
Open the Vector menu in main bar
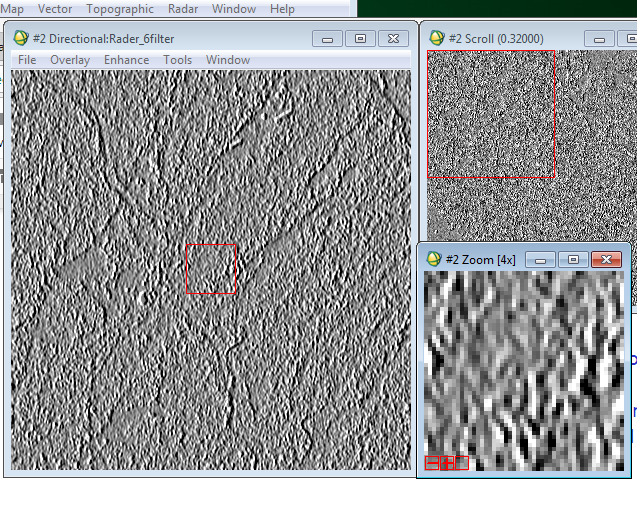click(55, 9)
